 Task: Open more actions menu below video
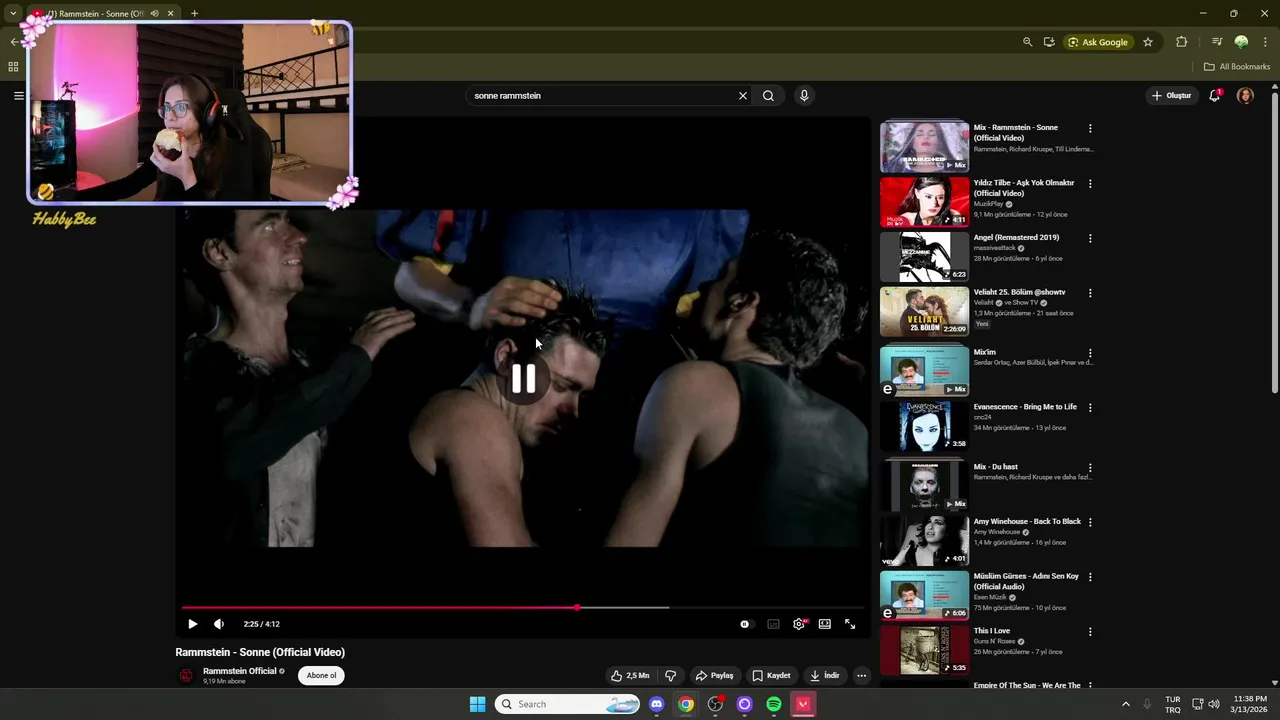click(861, 676)
